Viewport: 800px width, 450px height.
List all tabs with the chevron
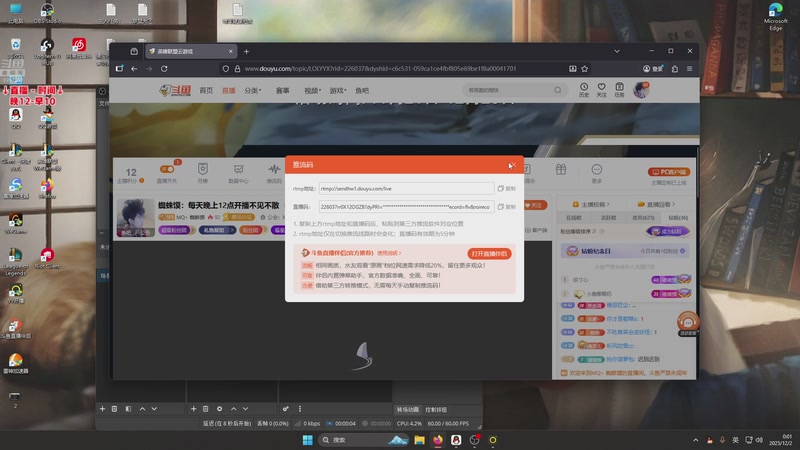pos(617,51)
